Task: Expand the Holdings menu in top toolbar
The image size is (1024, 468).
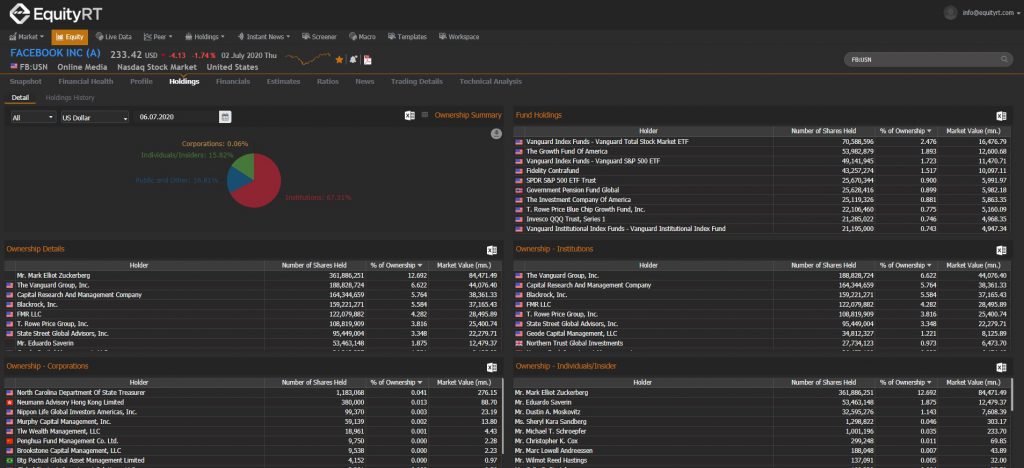Action: (205, 37)
